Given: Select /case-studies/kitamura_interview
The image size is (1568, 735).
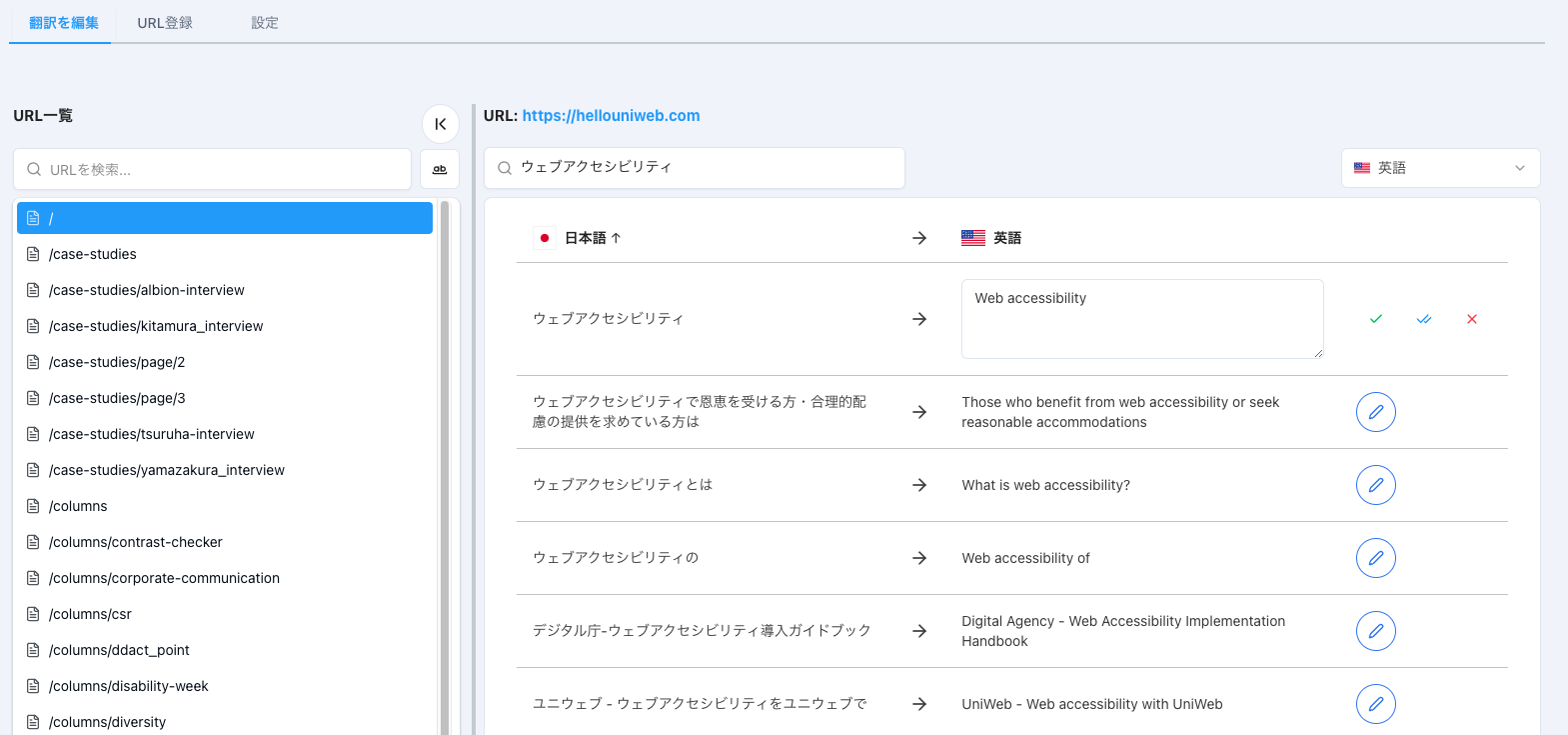Looking at the screenshot, I should pos(225,326).
